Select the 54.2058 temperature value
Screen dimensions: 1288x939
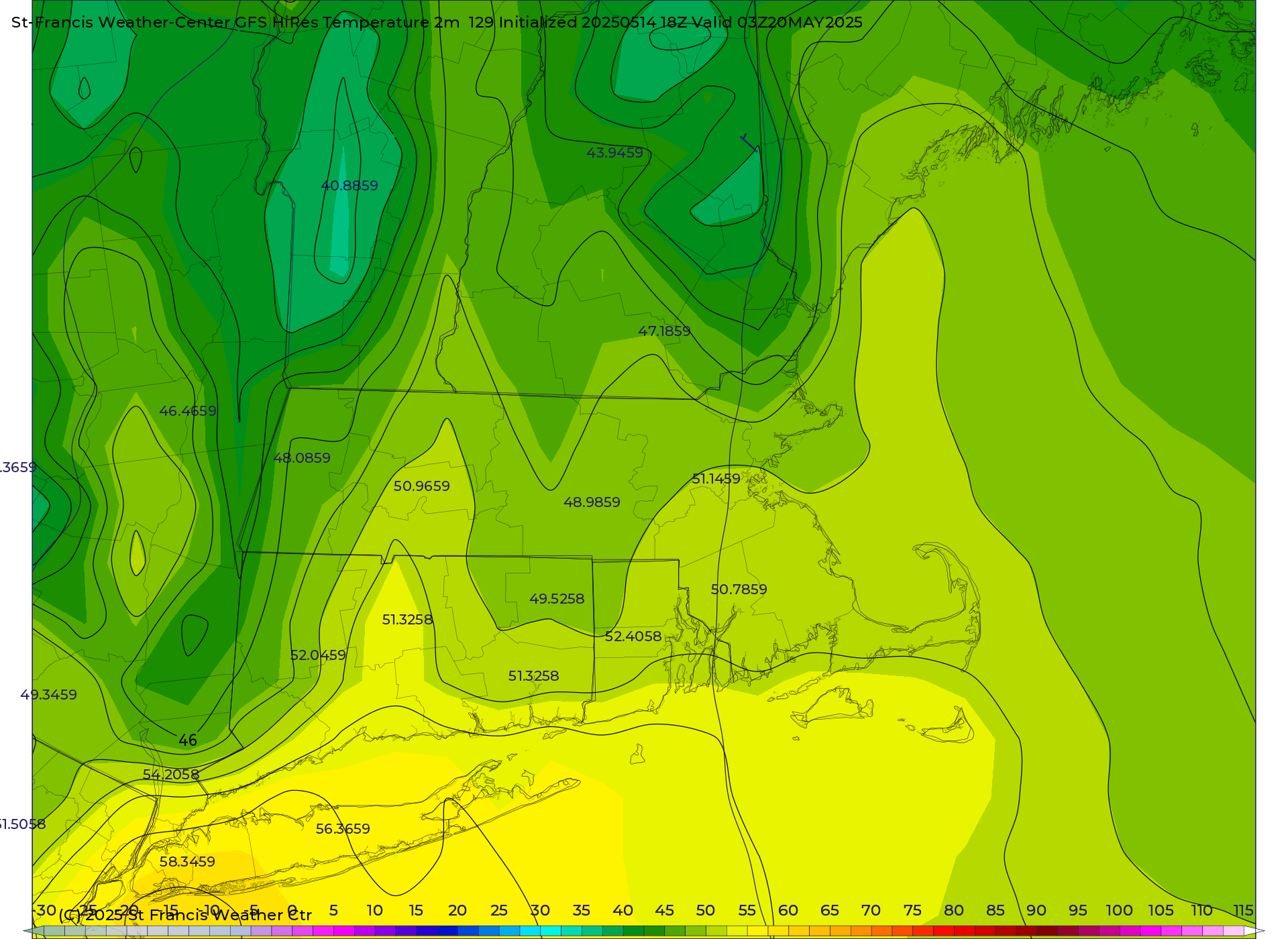click(170, 775)
